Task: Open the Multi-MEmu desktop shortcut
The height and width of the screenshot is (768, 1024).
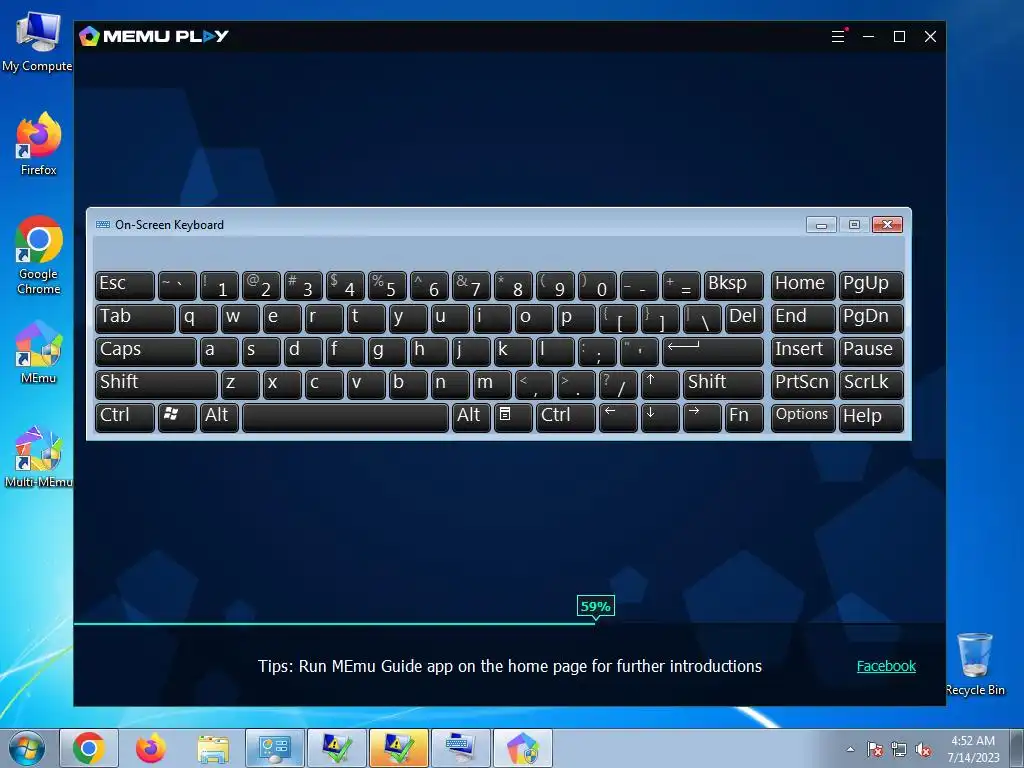Action: click(x=39, y=457)
